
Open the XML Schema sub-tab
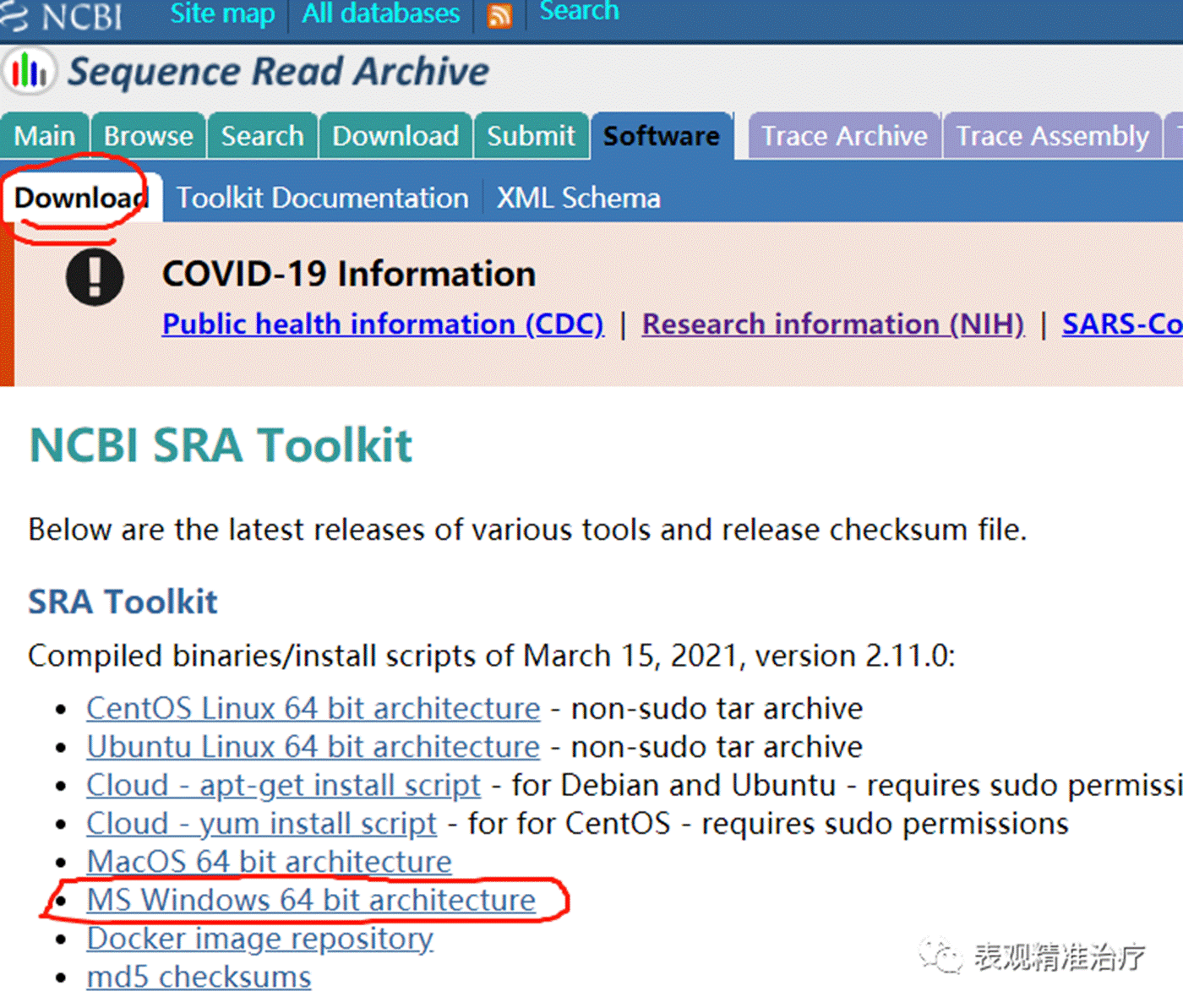click(578, 198)
